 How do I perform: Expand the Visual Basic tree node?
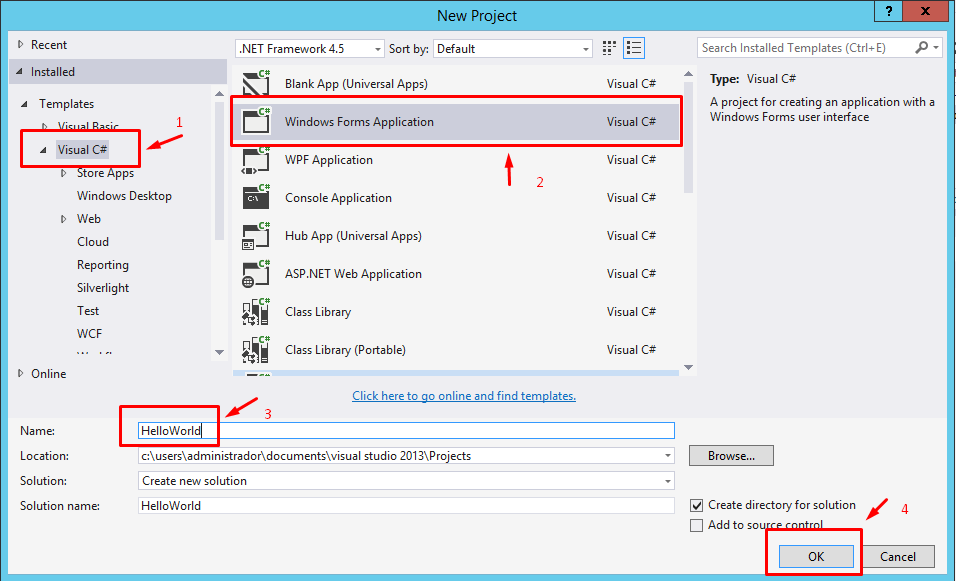point(45,126)
